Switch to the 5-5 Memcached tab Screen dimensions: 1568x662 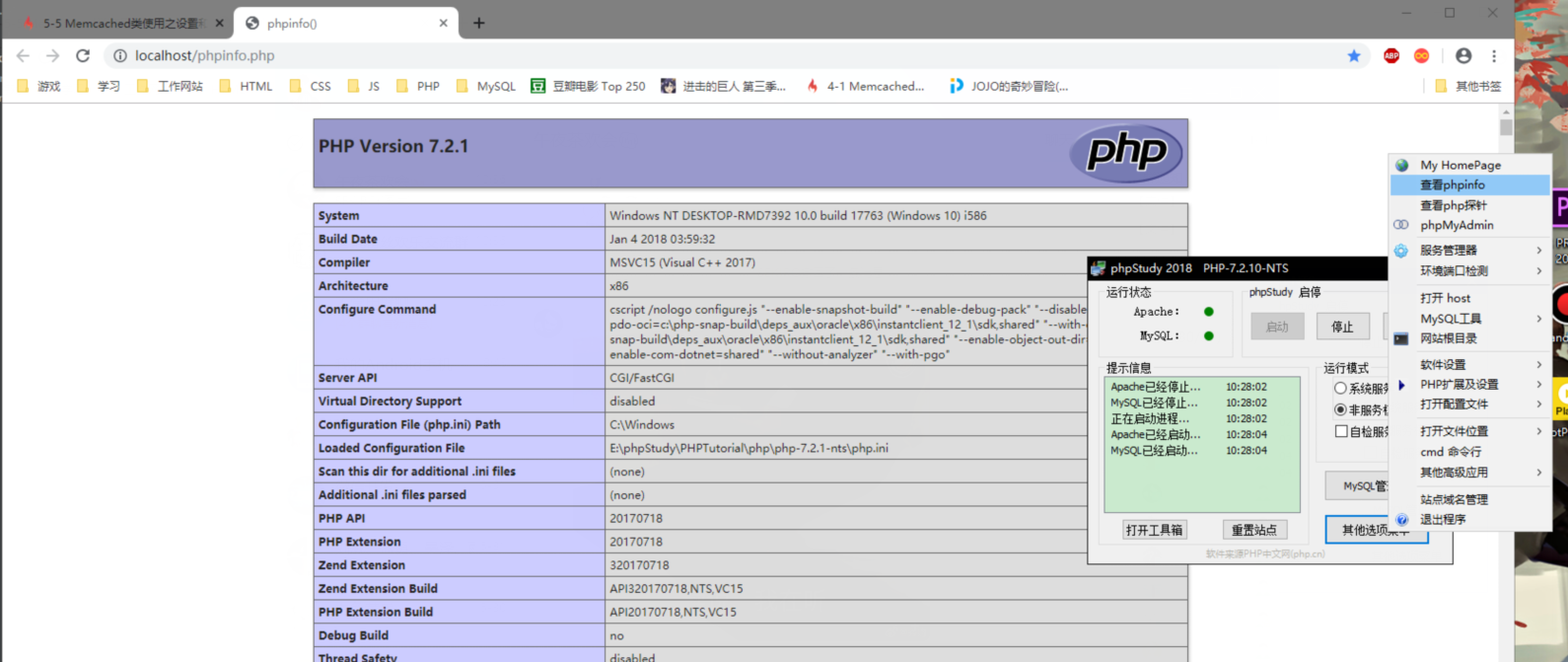(122, 23)
